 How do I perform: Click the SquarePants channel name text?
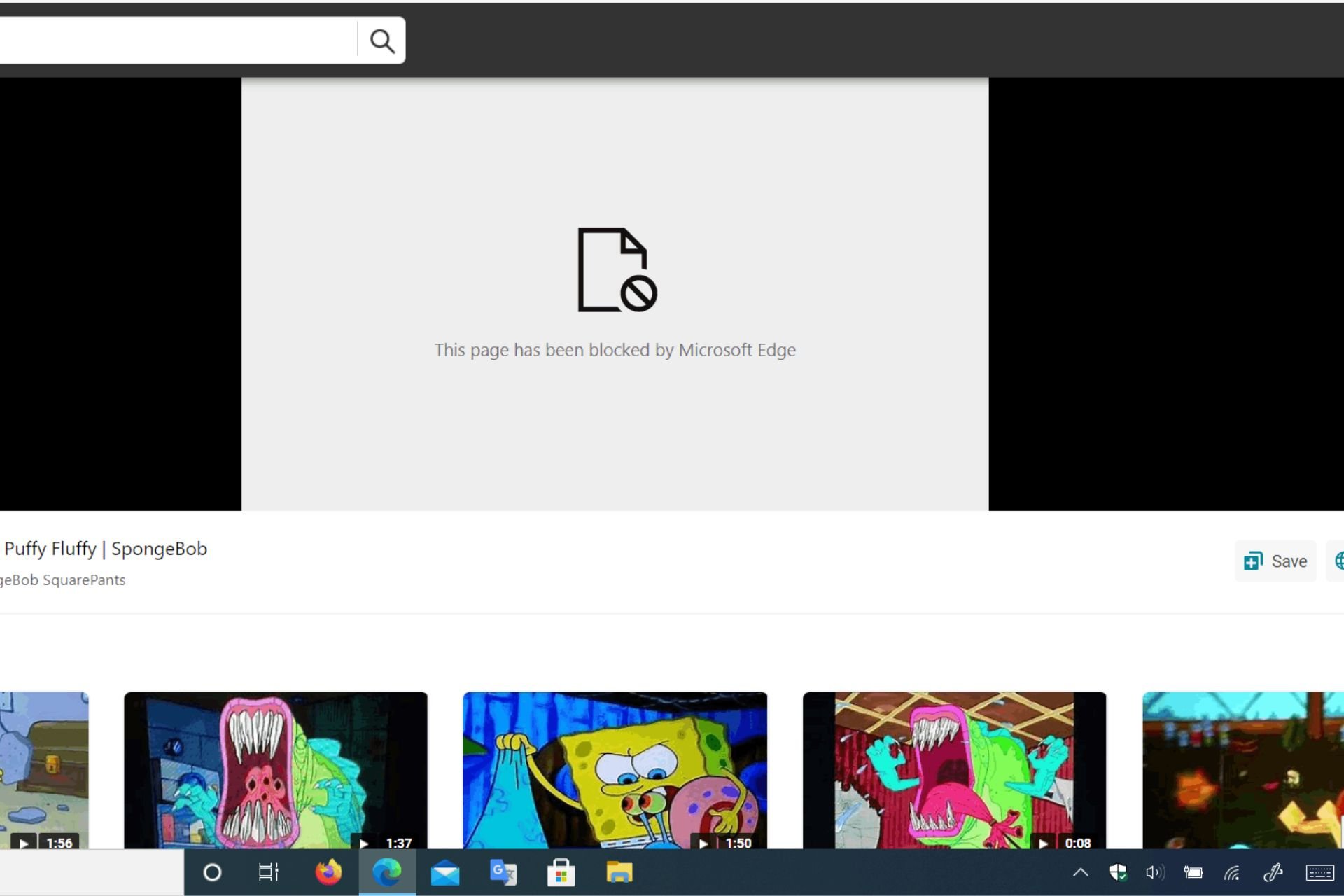click(x=62, y=580)
